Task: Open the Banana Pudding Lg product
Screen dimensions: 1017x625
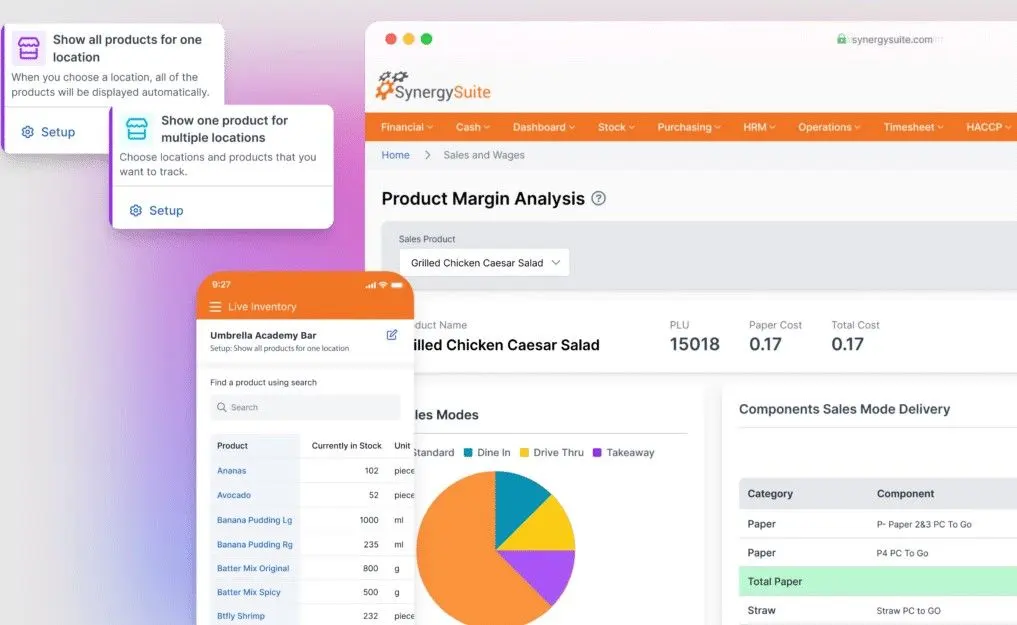Action: [254, 520]
